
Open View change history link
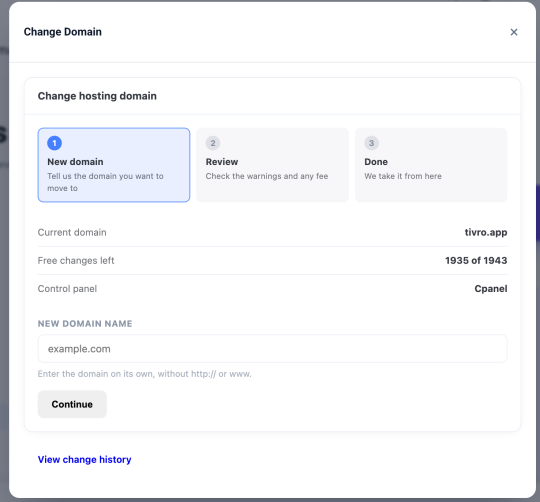pos(84,459)
